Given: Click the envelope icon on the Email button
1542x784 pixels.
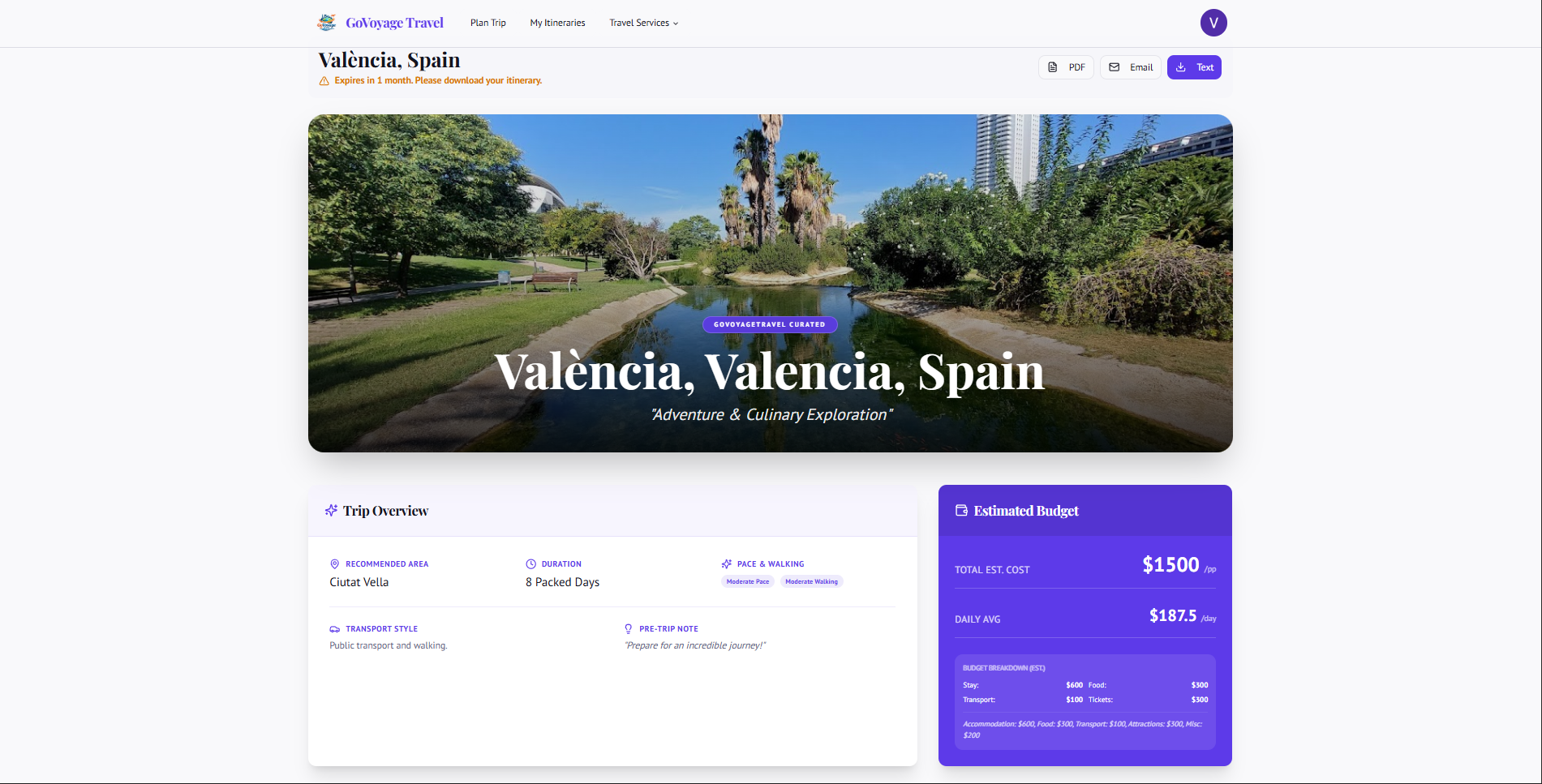Looking at the screenshot, I should point(1115,66).
